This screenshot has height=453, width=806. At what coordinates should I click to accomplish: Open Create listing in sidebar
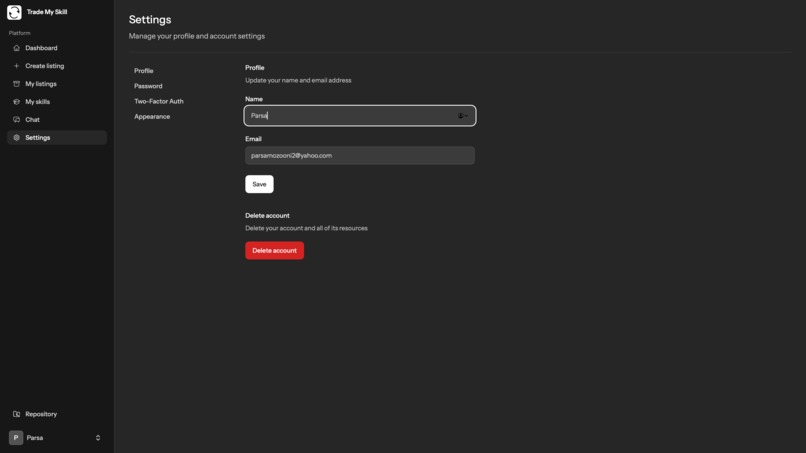[x=57, y=66]
